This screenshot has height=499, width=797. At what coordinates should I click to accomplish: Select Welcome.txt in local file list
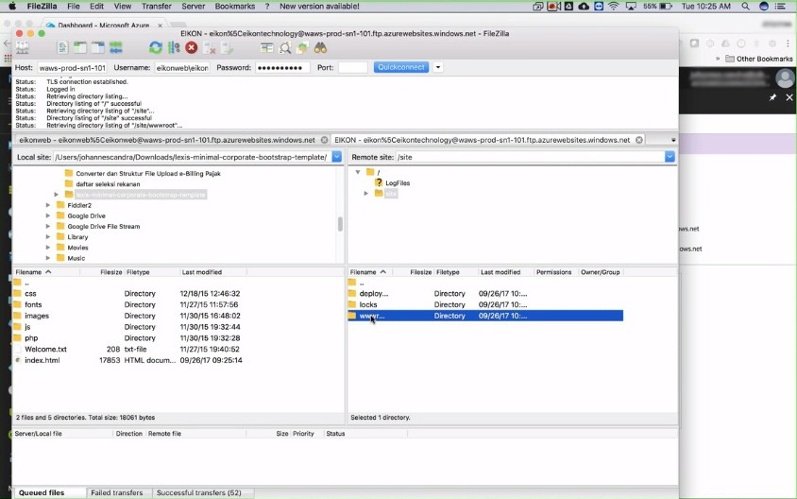pyautogui.click(x=45, y=349)
